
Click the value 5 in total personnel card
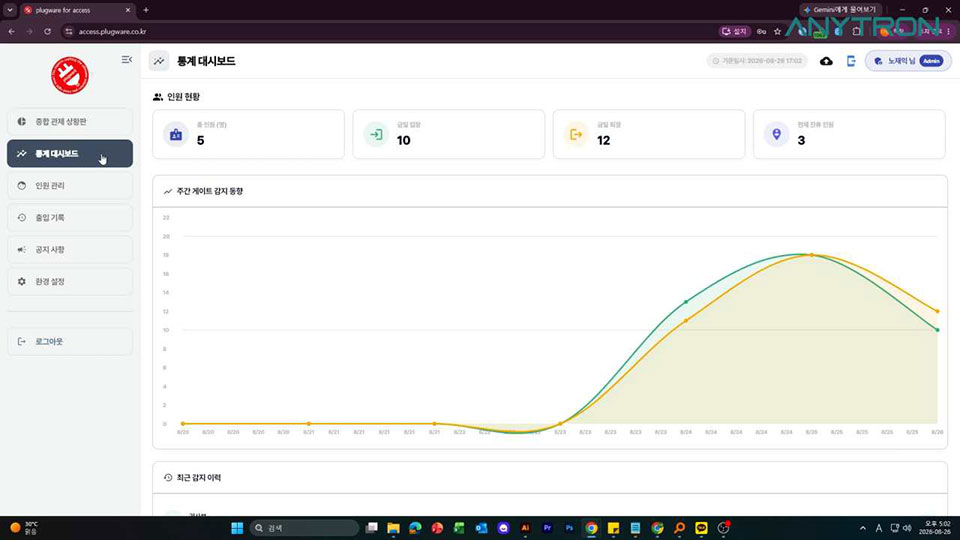coord(200,140)
